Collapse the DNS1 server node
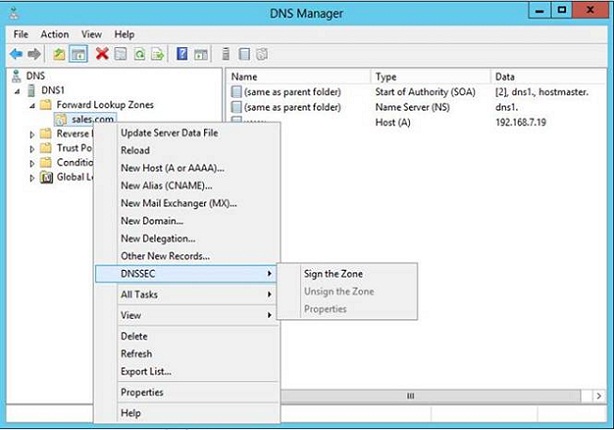Screen dimensions: 614x430 coord(18,91)
